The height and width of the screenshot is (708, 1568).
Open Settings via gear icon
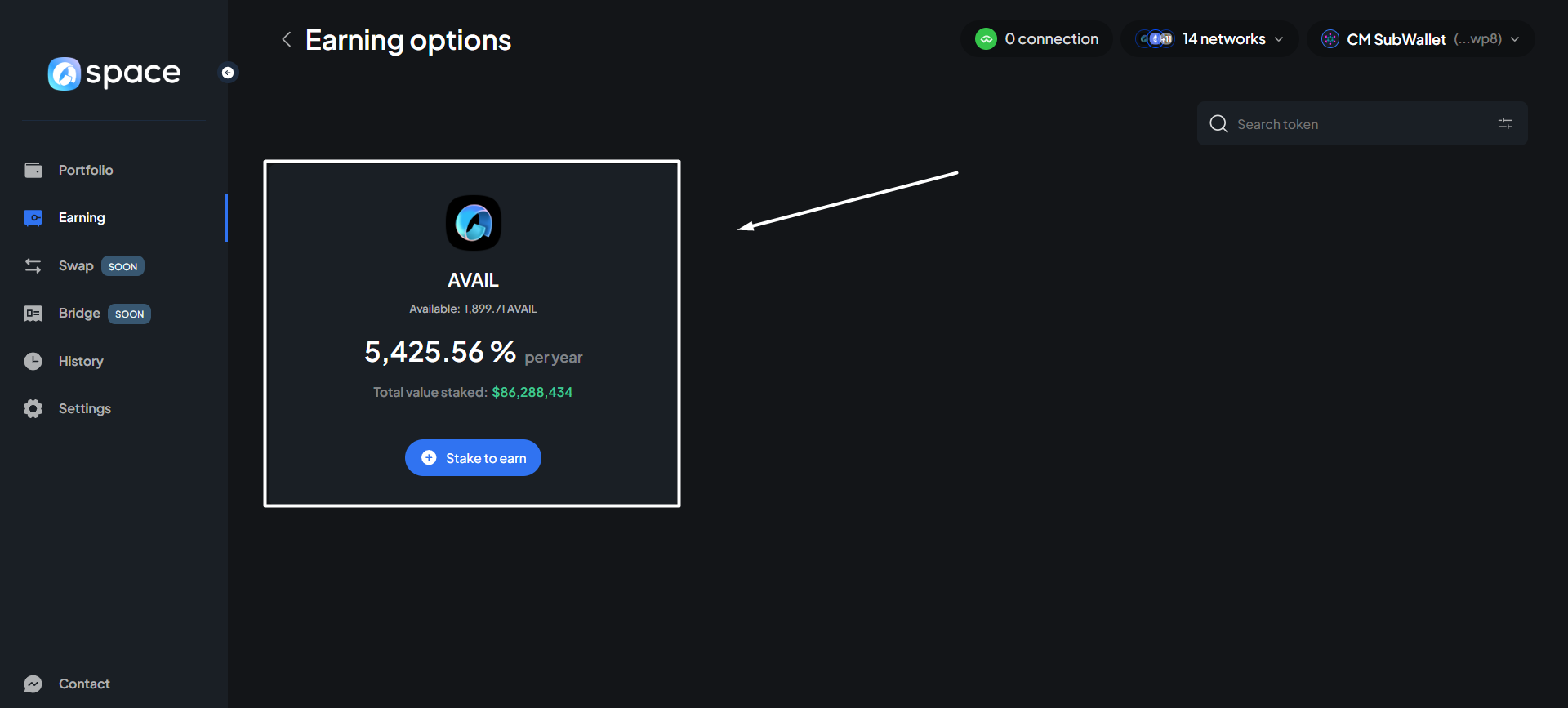pyautogui.click(x=33, y=408)
